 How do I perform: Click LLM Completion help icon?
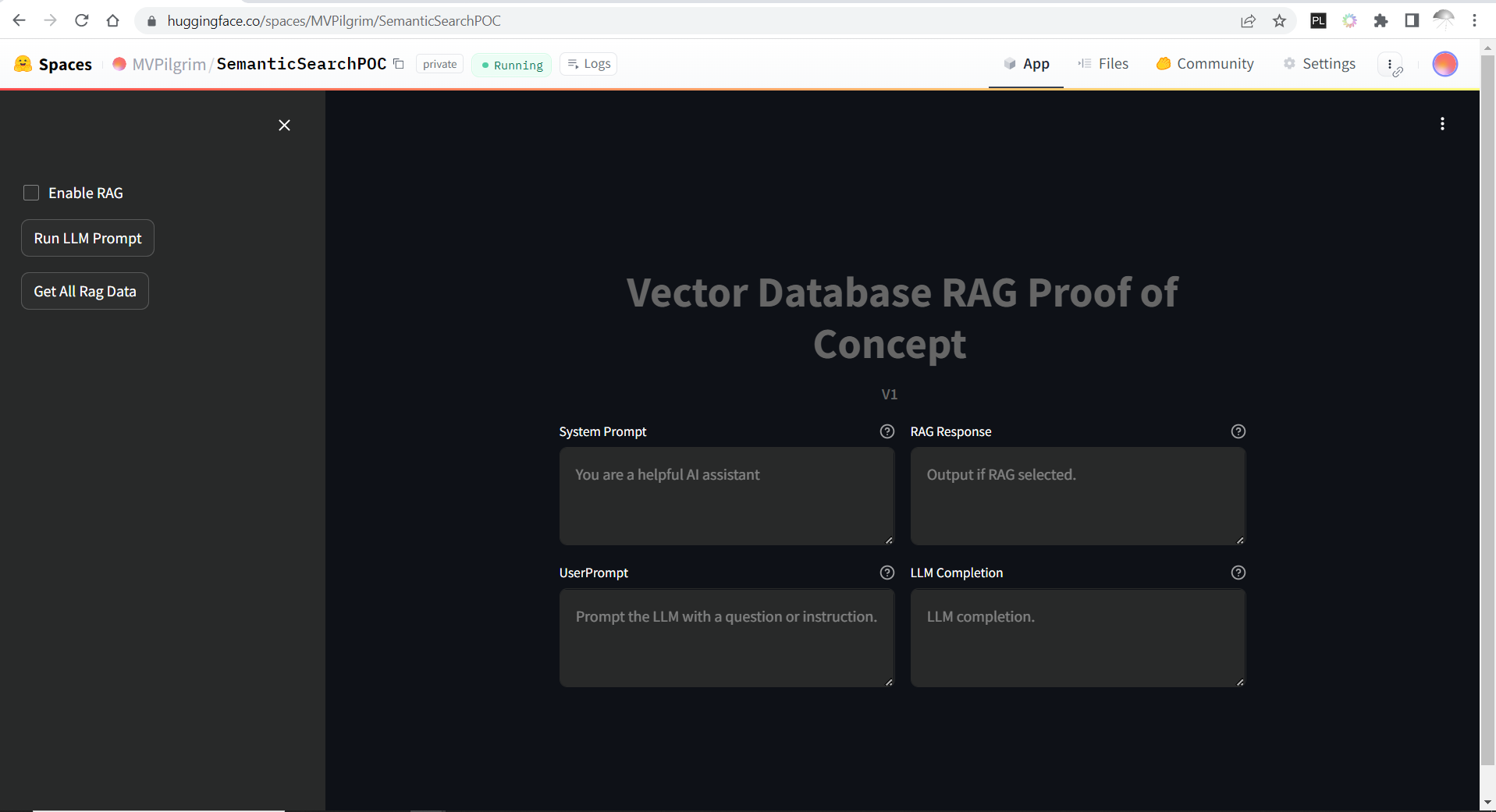[x=1238, y=573]
